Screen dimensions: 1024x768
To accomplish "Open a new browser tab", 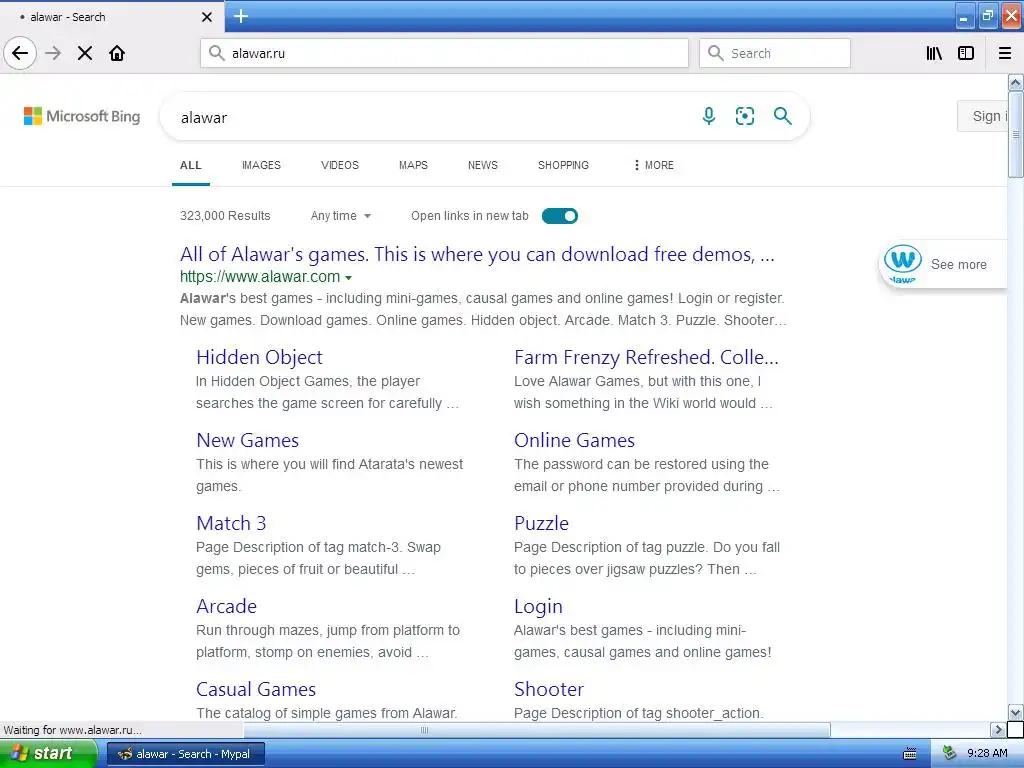I will 241,16.
